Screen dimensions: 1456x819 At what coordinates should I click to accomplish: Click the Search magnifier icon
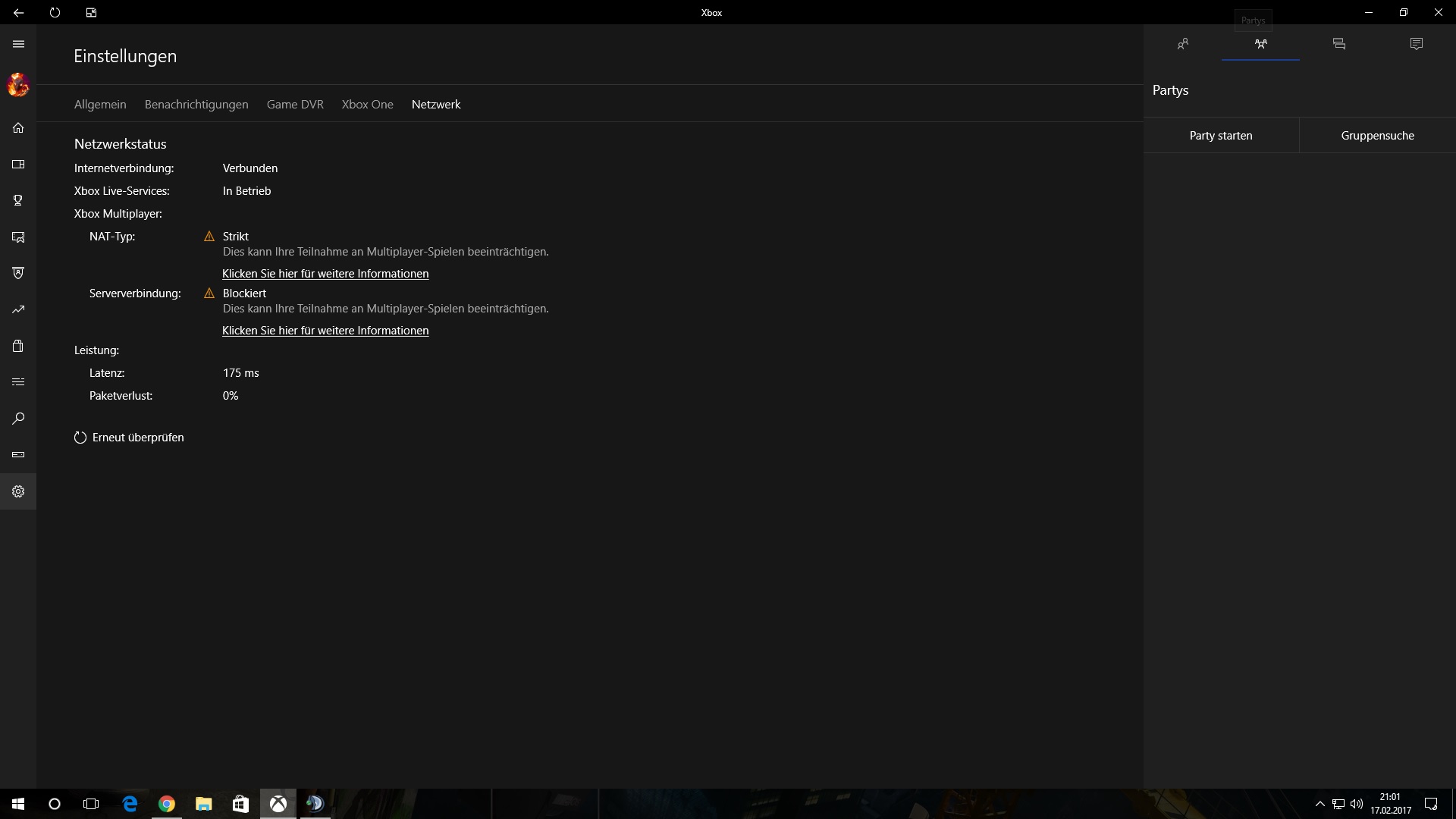tap(18, 419)
